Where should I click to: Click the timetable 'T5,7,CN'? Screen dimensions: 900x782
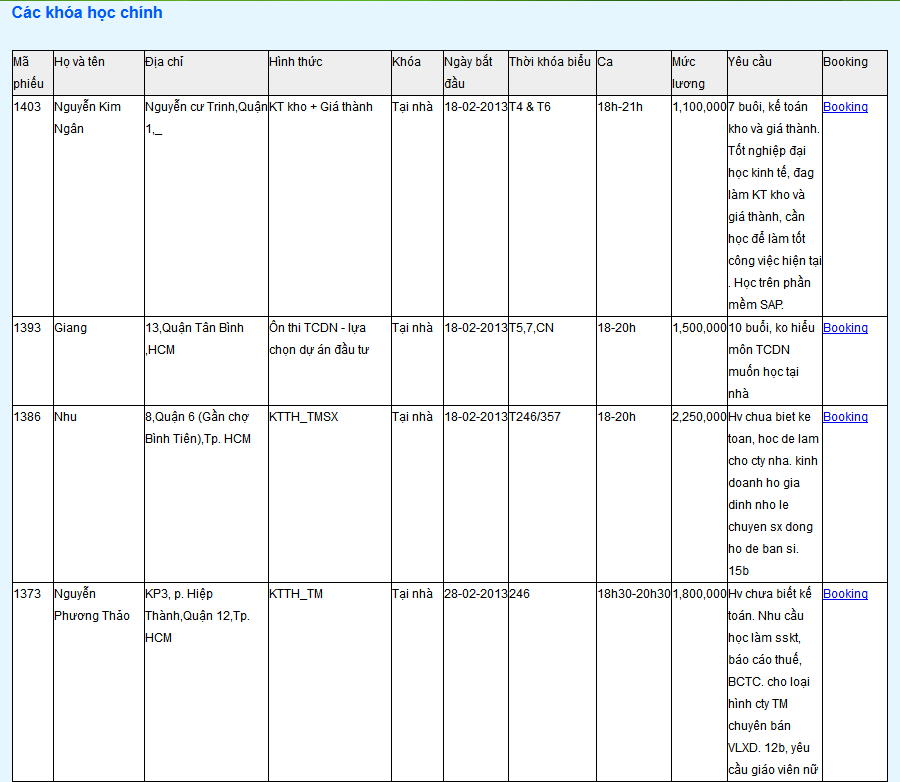tap(532, 328)
